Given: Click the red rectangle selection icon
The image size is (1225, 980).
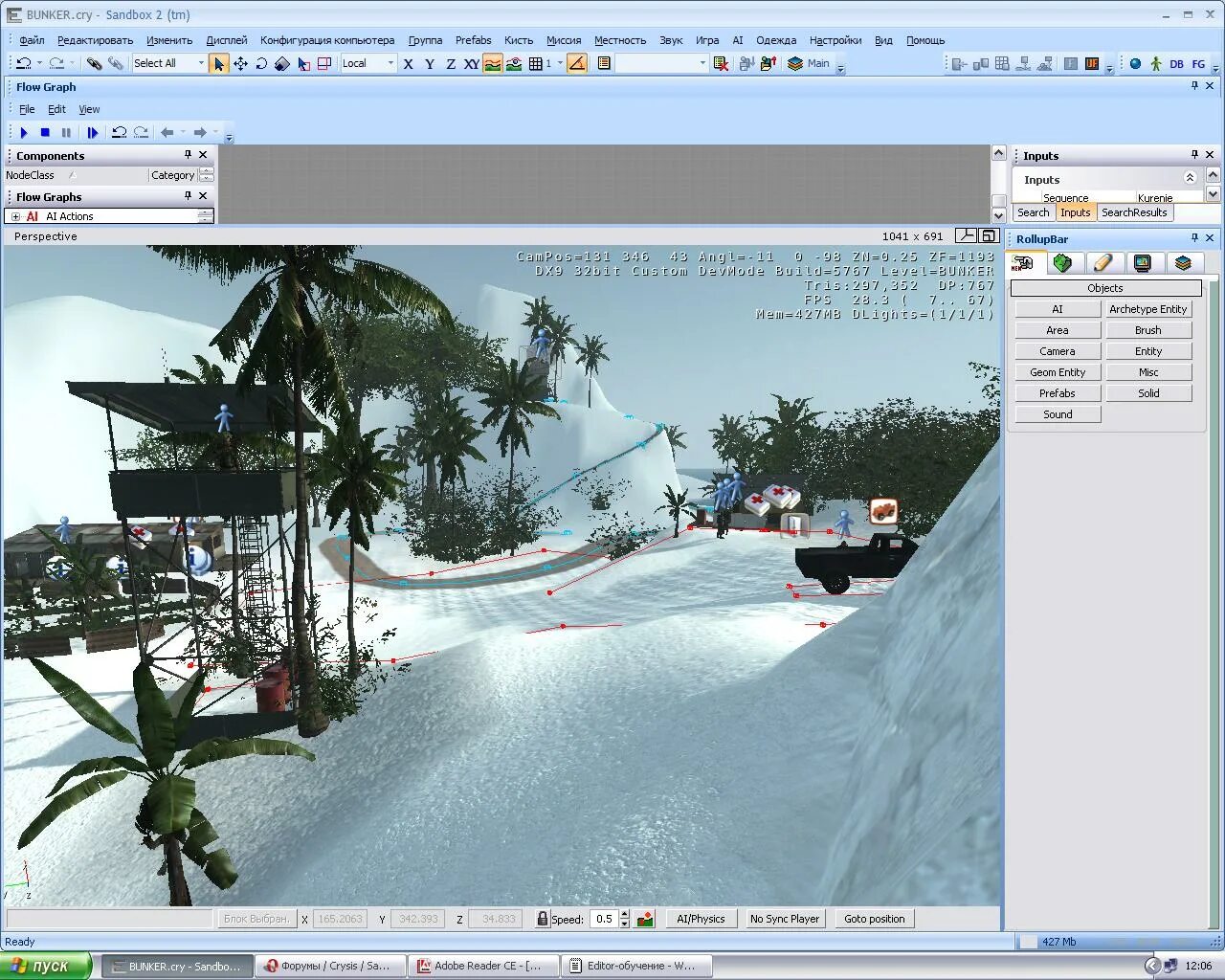Looking at the screenshot, I should click(324, 63).
